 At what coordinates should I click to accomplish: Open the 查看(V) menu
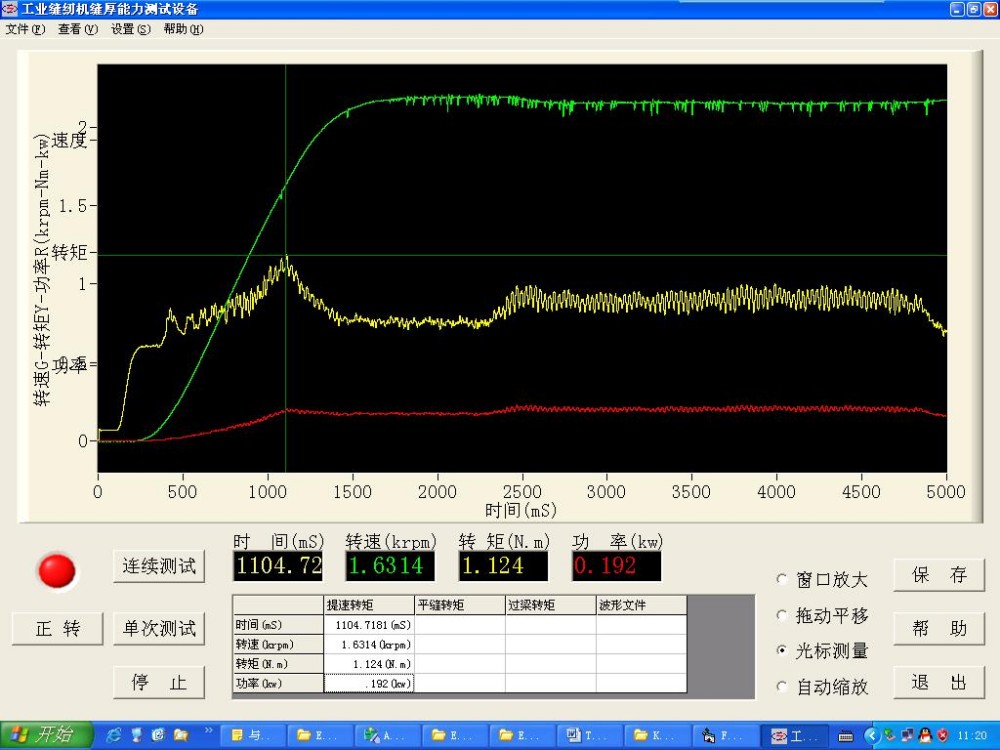tap(77, 29)
